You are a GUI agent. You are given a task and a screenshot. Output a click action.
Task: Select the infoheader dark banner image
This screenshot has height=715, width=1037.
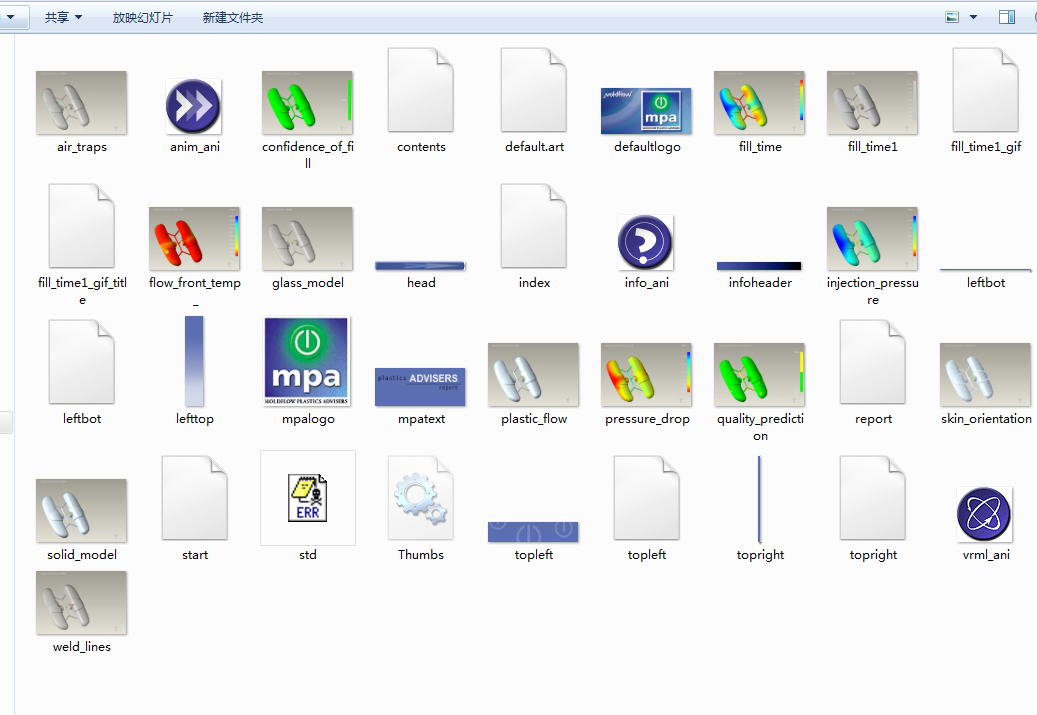[759, 266]
